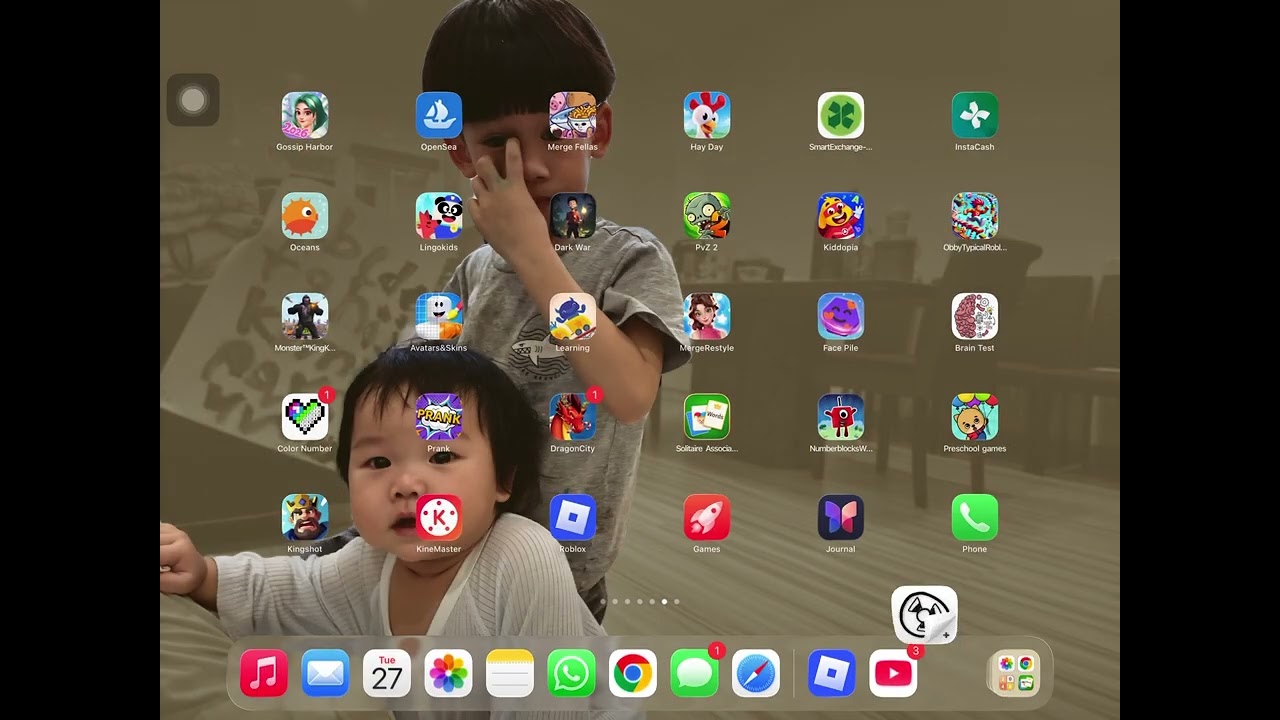Open Calendar showing Tue 27
Screen dimensions: 1280x720
click(387, 674)
